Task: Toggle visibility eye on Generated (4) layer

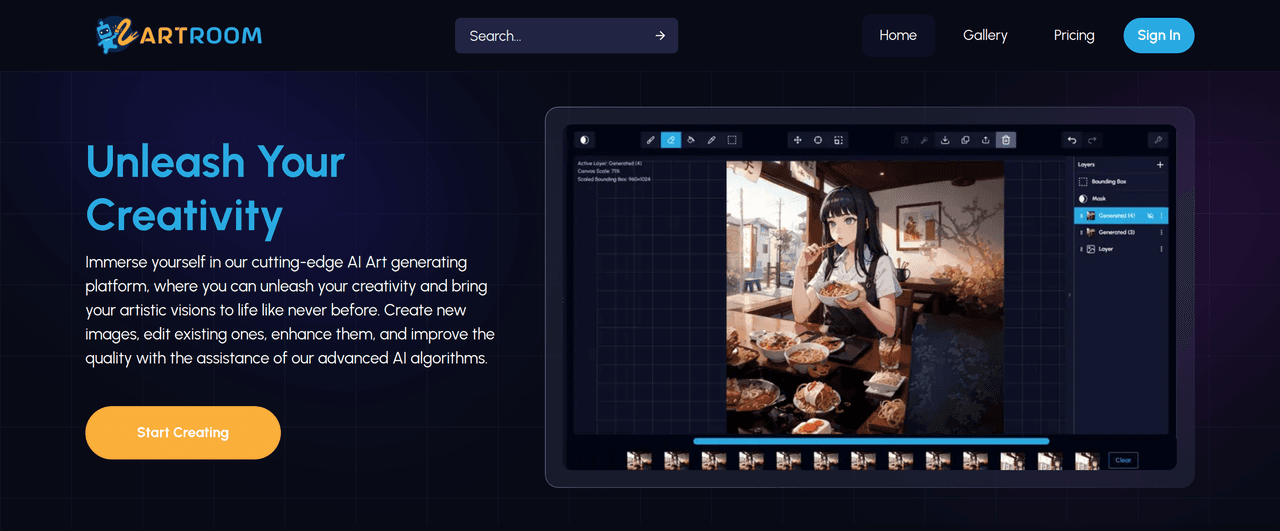Action: click(x=1150, y=216)
